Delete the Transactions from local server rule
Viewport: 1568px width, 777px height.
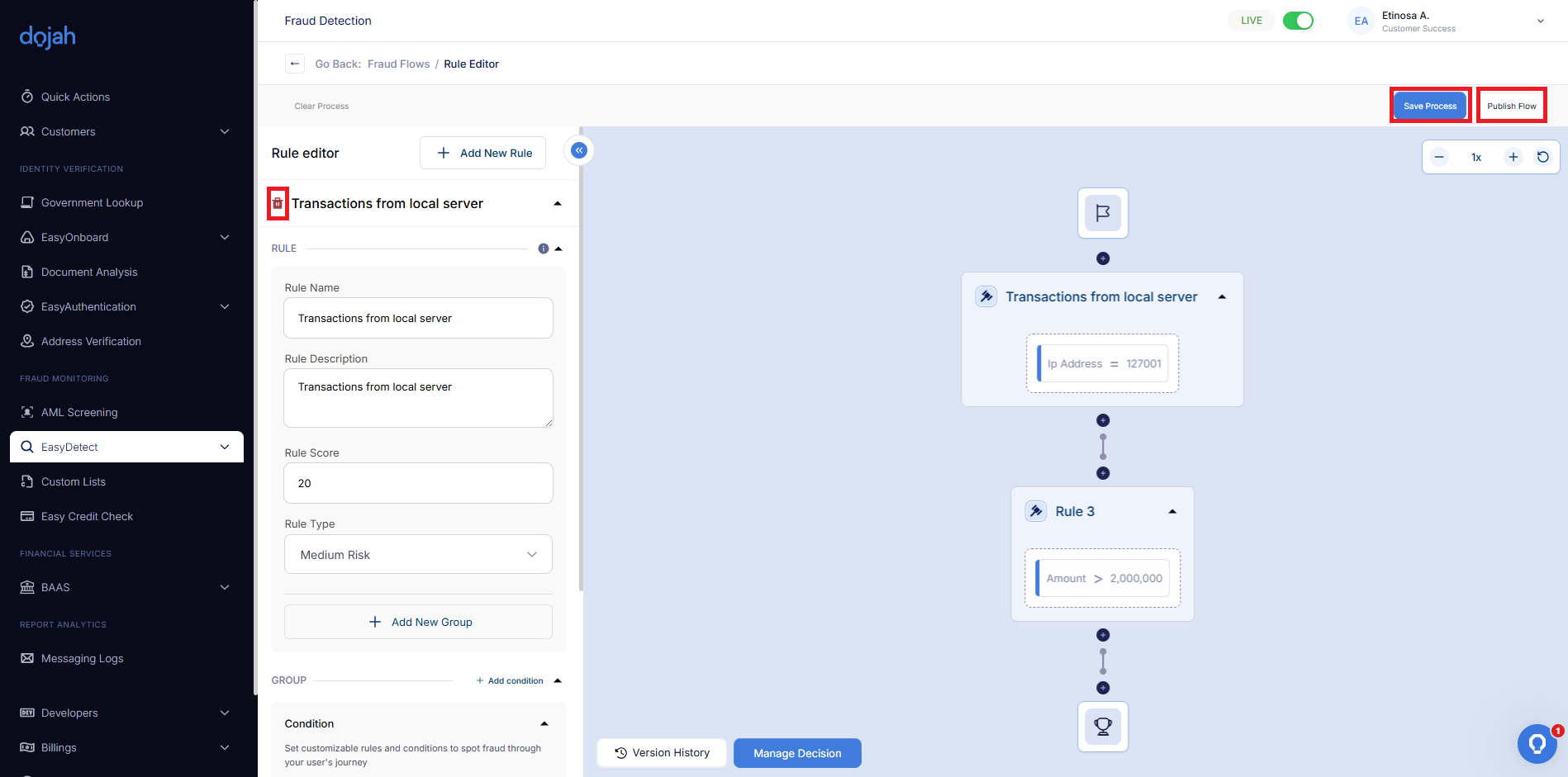[278, 203]
